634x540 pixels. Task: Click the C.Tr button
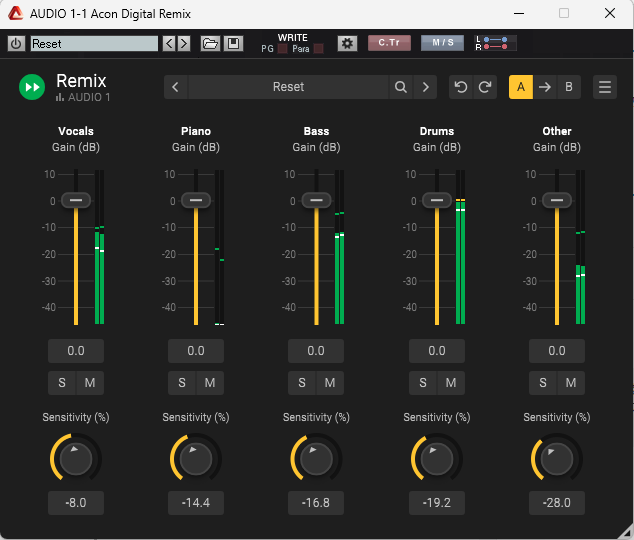tap(389, 43)
